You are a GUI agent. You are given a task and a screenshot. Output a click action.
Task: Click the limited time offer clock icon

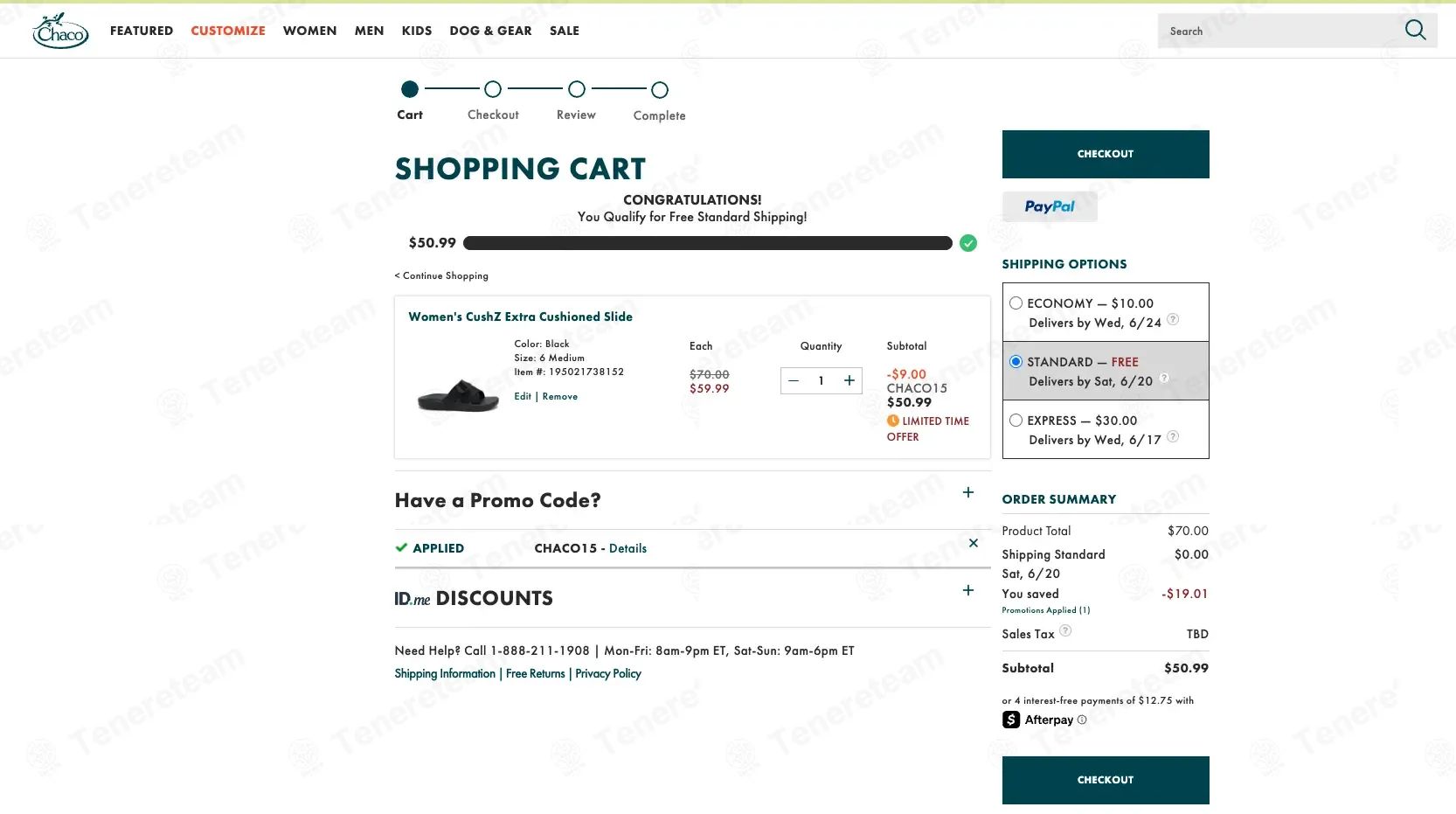(892, 421)
